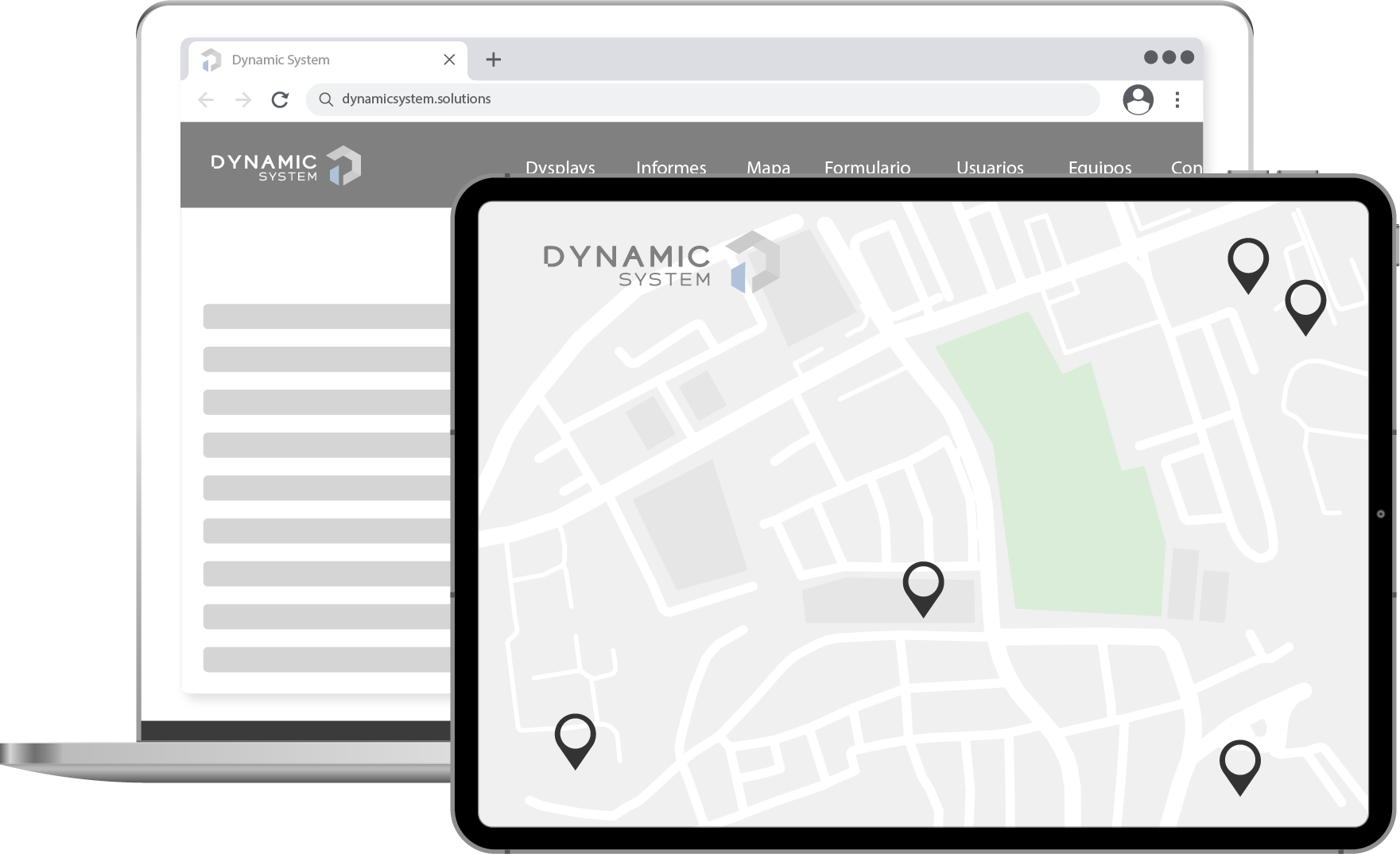Open a new browser tab
Viewport: 1400px width, 854px height.
pyautogui.click(x=493, y=60)
